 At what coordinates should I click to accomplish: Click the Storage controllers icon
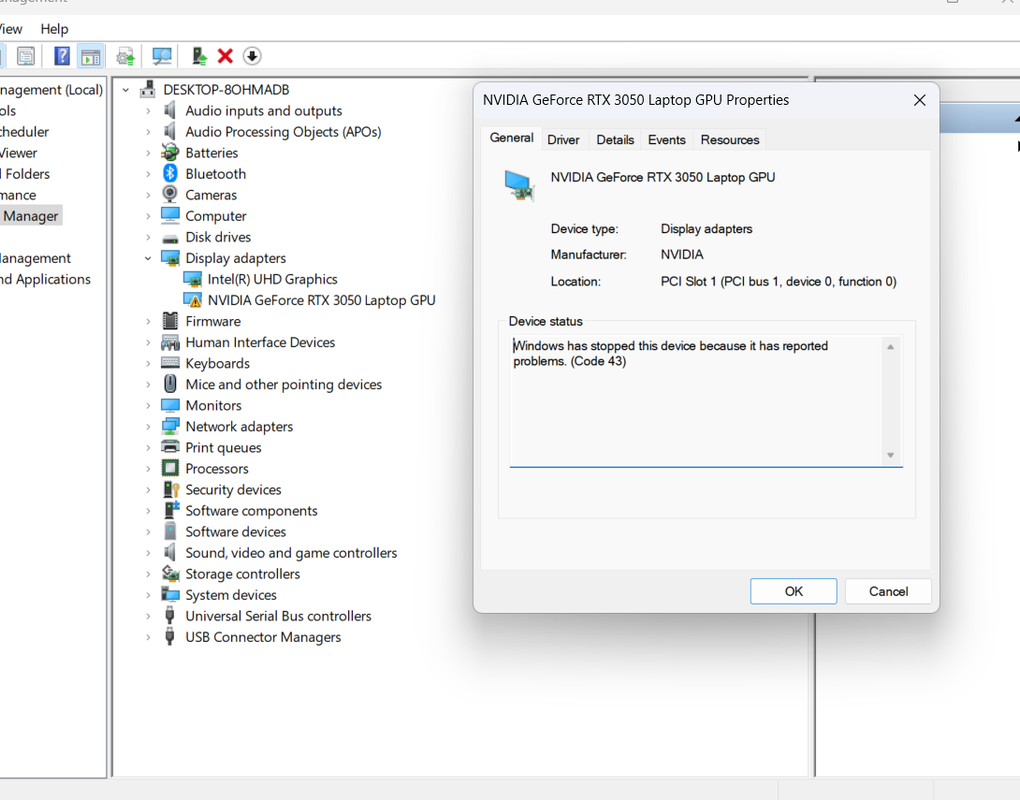(170, 574)
